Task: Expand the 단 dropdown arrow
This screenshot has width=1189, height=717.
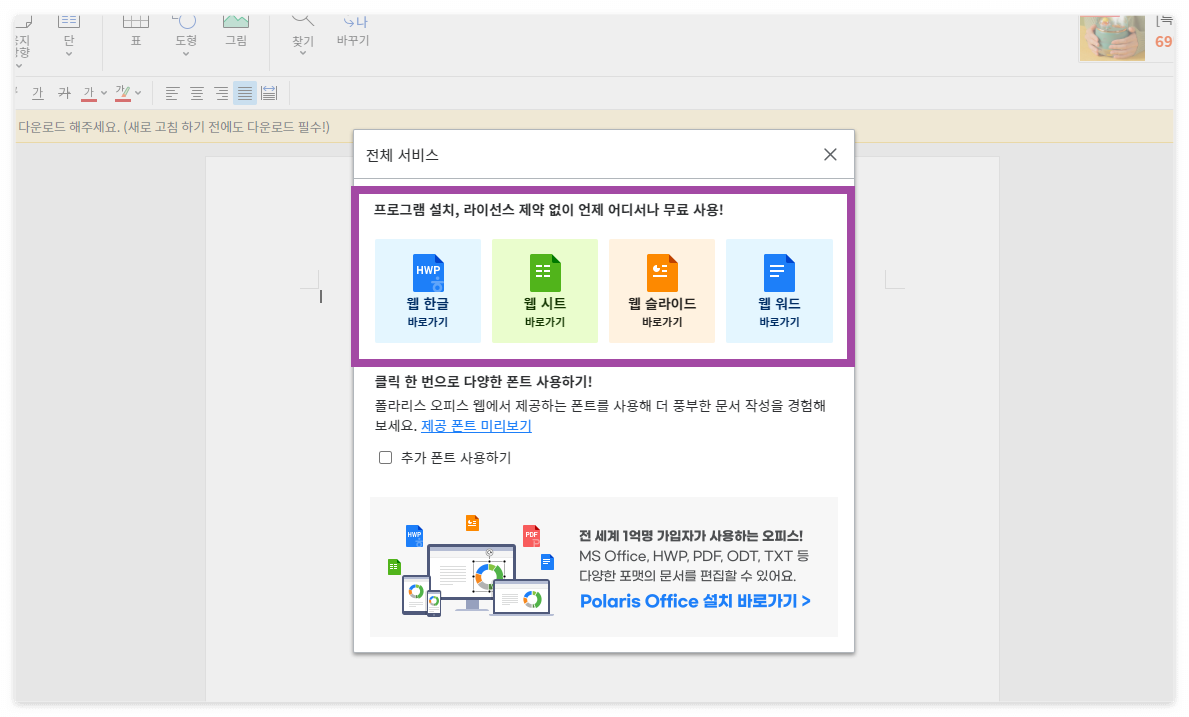Action: click(x=69, y=54)
